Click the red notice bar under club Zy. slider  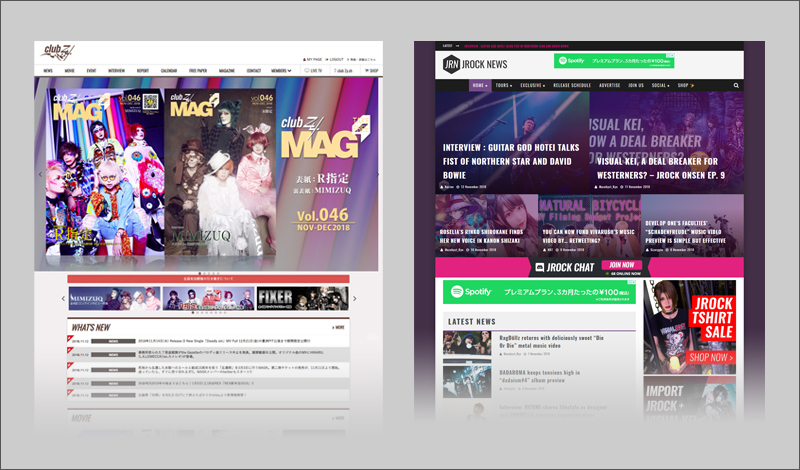(208, 279)
